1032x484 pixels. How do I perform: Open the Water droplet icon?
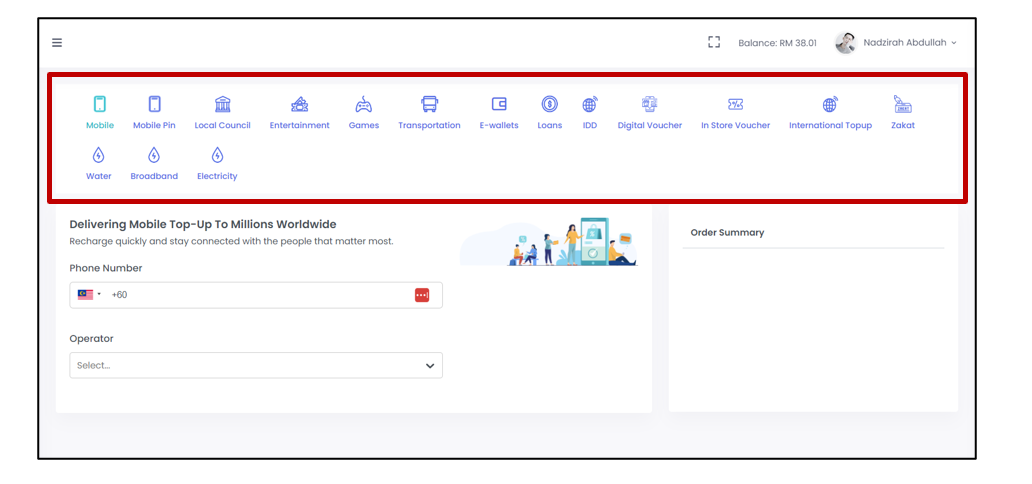(98, 155)
